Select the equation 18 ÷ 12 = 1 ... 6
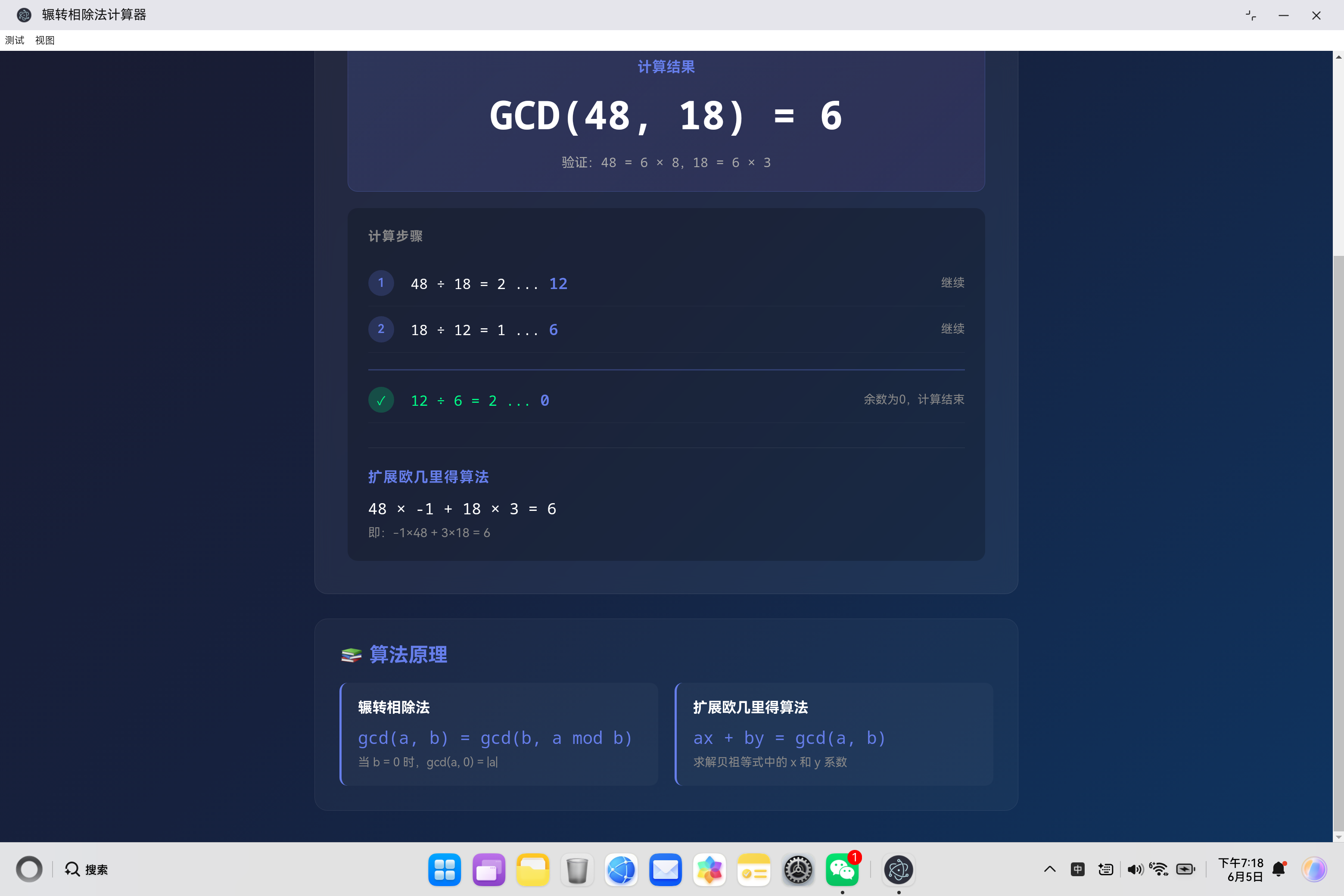The image size is (1344, 896). click(x=484, y=330)
